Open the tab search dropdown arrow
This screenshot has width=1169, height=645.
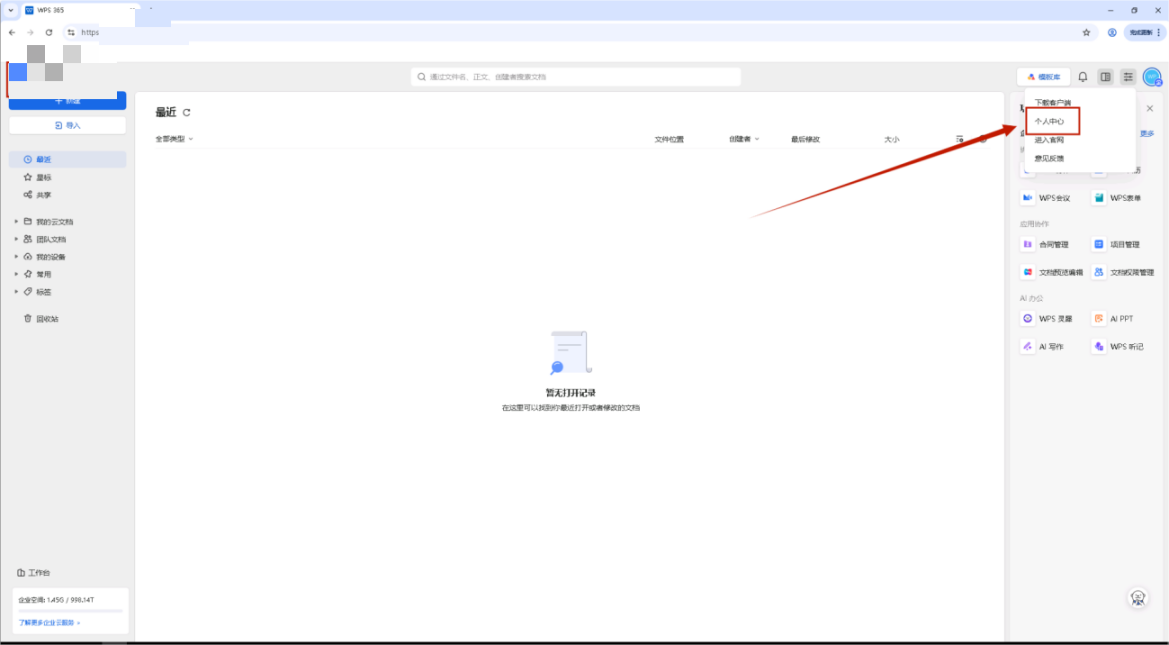click(10, 10)
